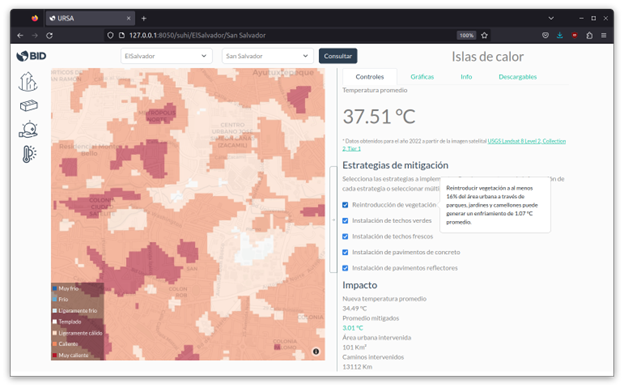The width and height of the screenshot is (624, 388).
Task: Click the page info icon in address bar
Action: click(122, 35)
